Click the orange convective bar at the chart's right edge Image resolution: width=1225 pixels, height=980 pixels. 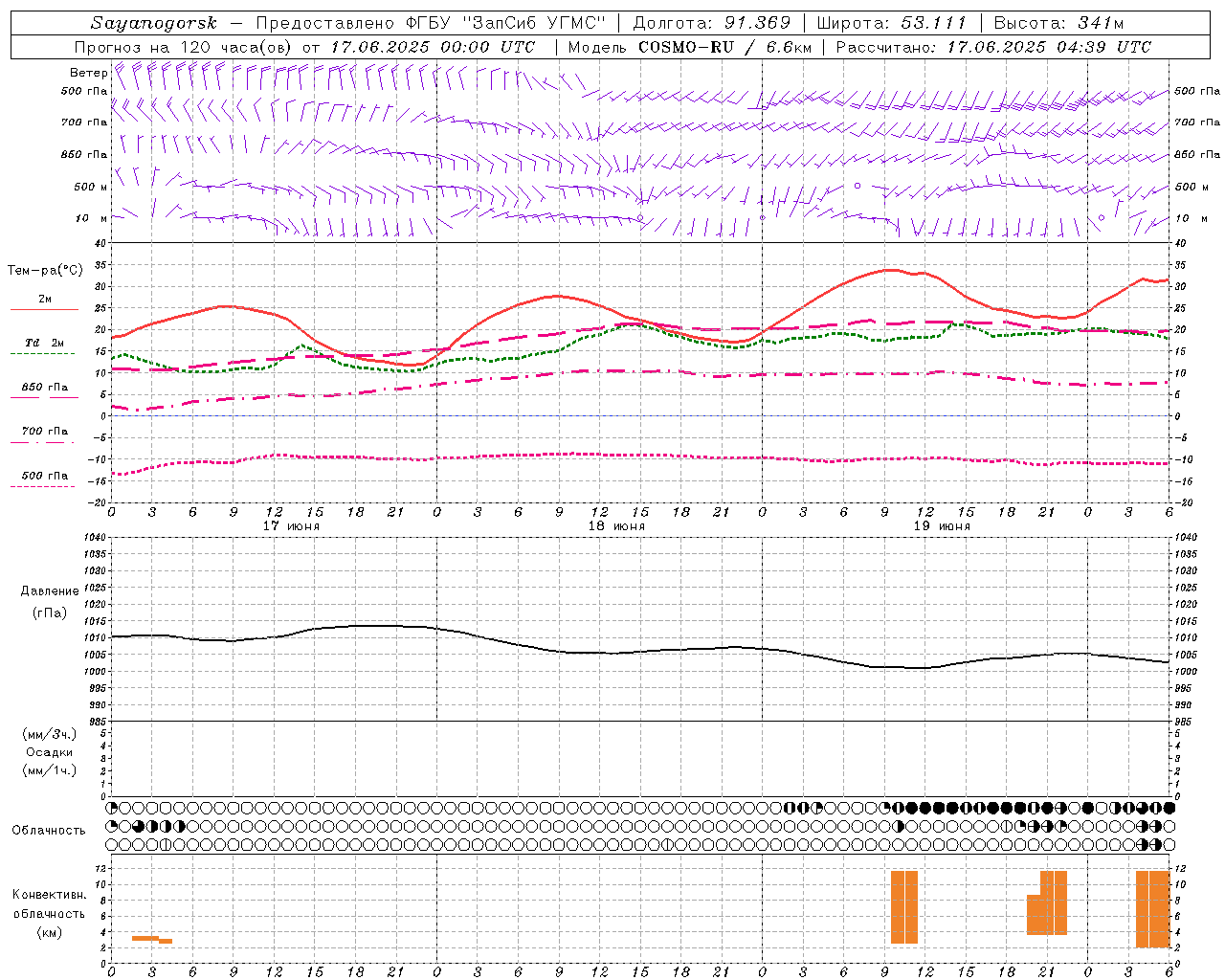[x=1153, y=909]
